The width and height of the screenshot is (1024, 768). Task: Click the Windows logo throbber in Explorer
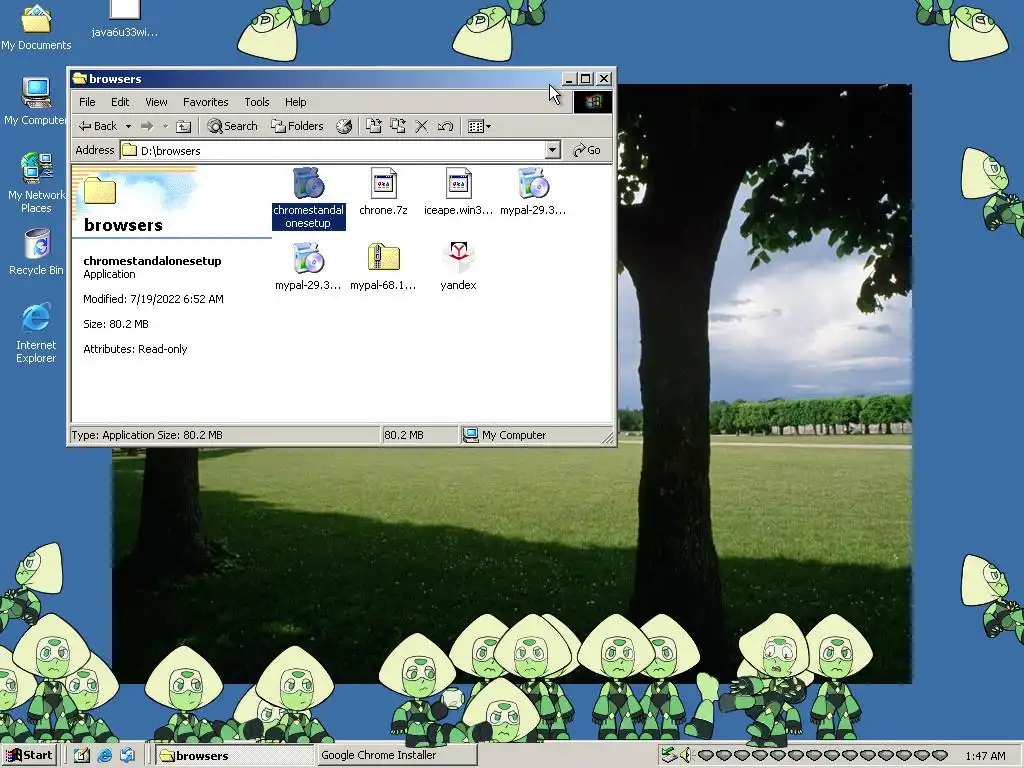pyautogui.click(x=592, y=102)
